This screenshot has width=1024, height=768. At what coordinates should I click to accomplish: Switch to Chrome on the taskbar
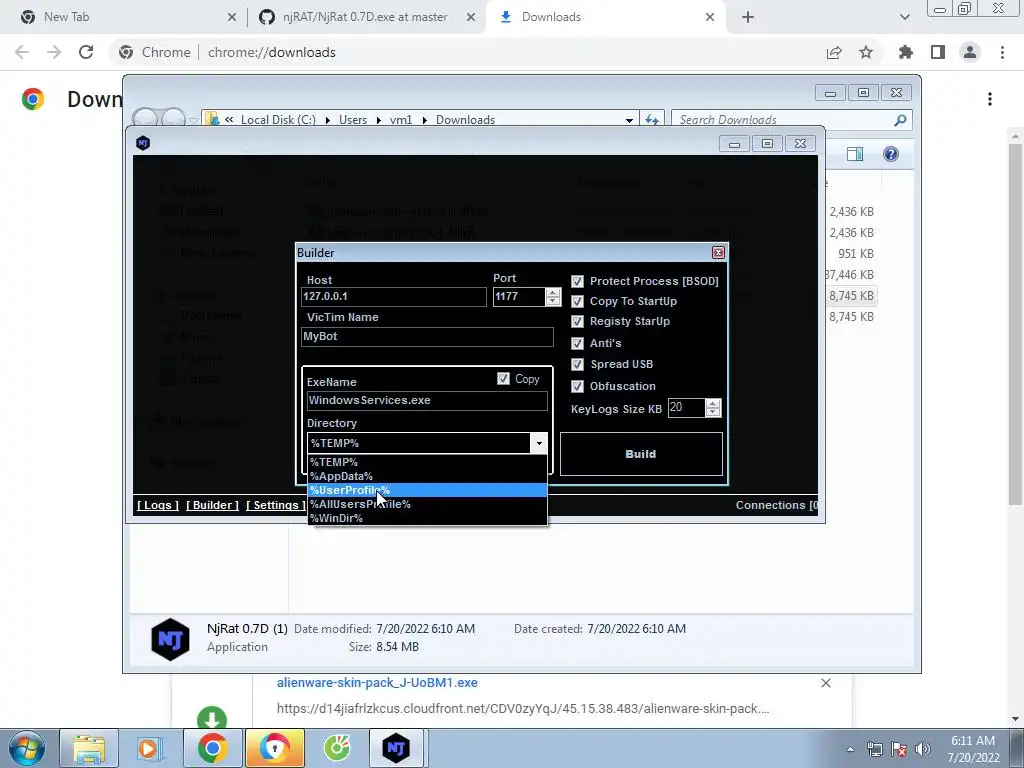tap(212, 748)
